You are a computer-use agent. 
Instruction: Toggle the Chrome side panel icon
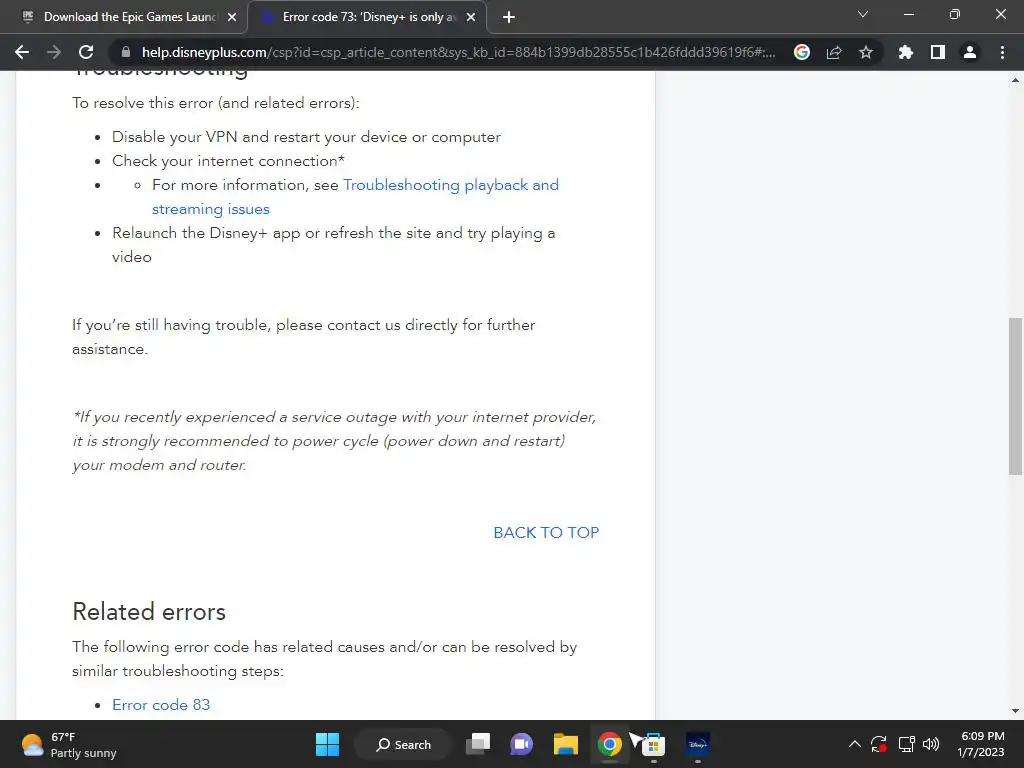pos(938,52)
